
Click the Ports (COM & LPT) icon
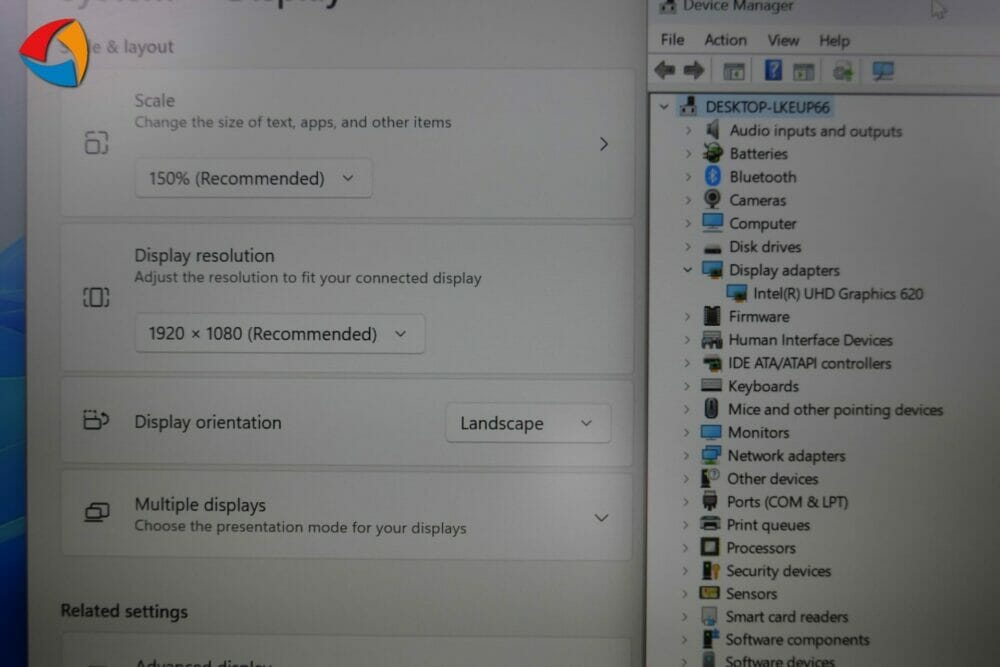pos(710,501)
